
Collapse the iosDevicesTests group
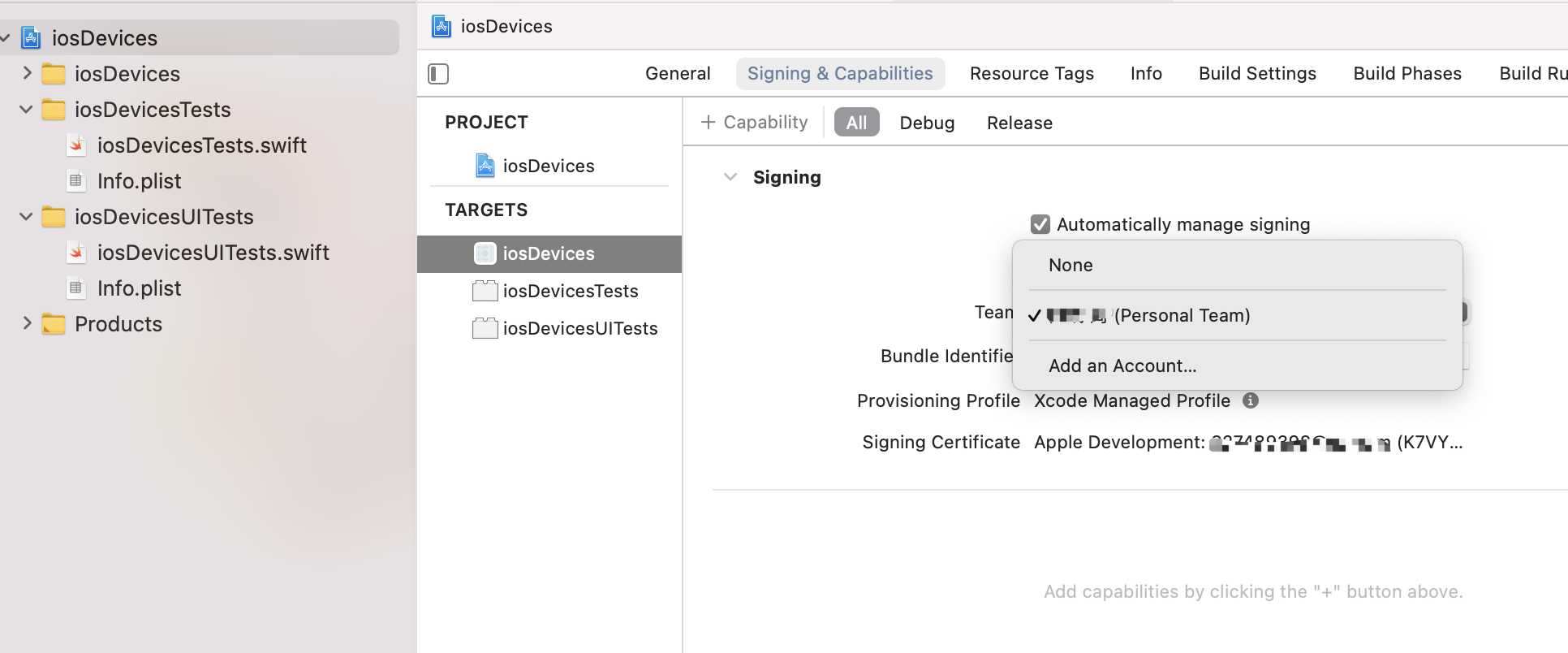point(27,109)
